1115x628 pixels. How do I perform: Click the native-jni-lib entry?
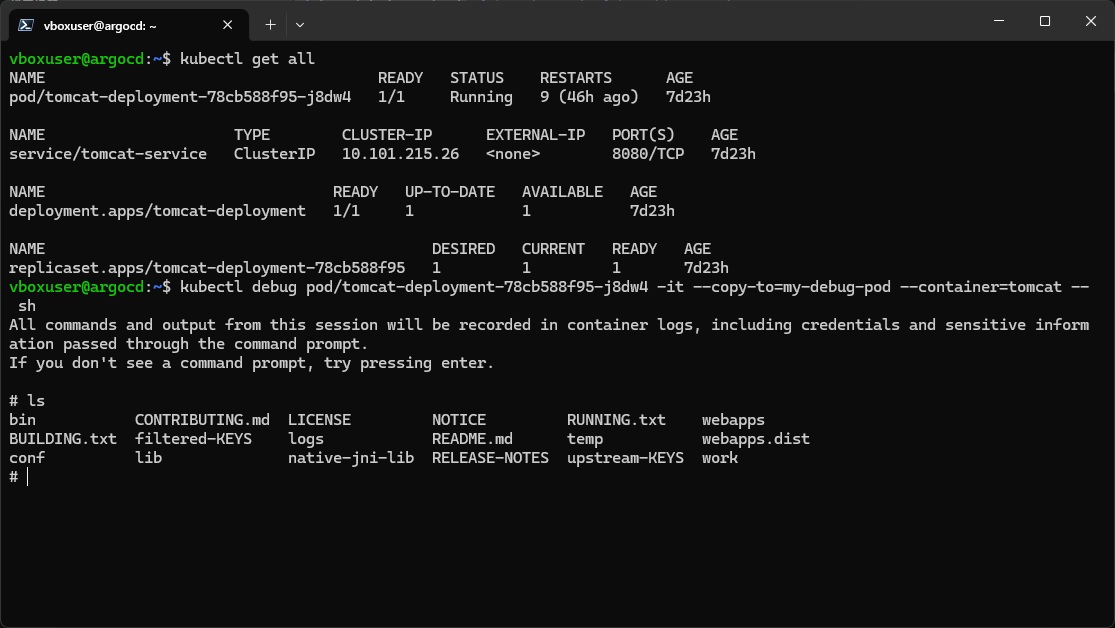pyautogui.click(x=351, y=458)
